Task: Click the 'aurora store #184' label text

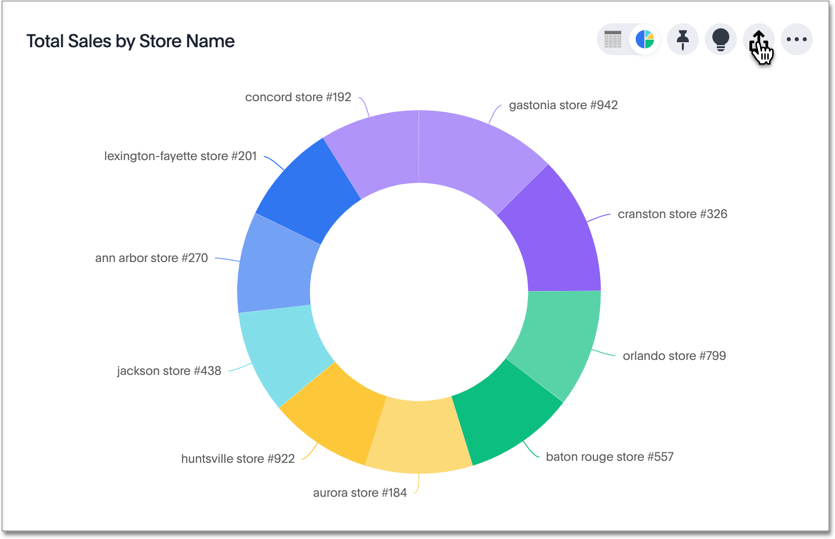Action: [x=360, y=493]
